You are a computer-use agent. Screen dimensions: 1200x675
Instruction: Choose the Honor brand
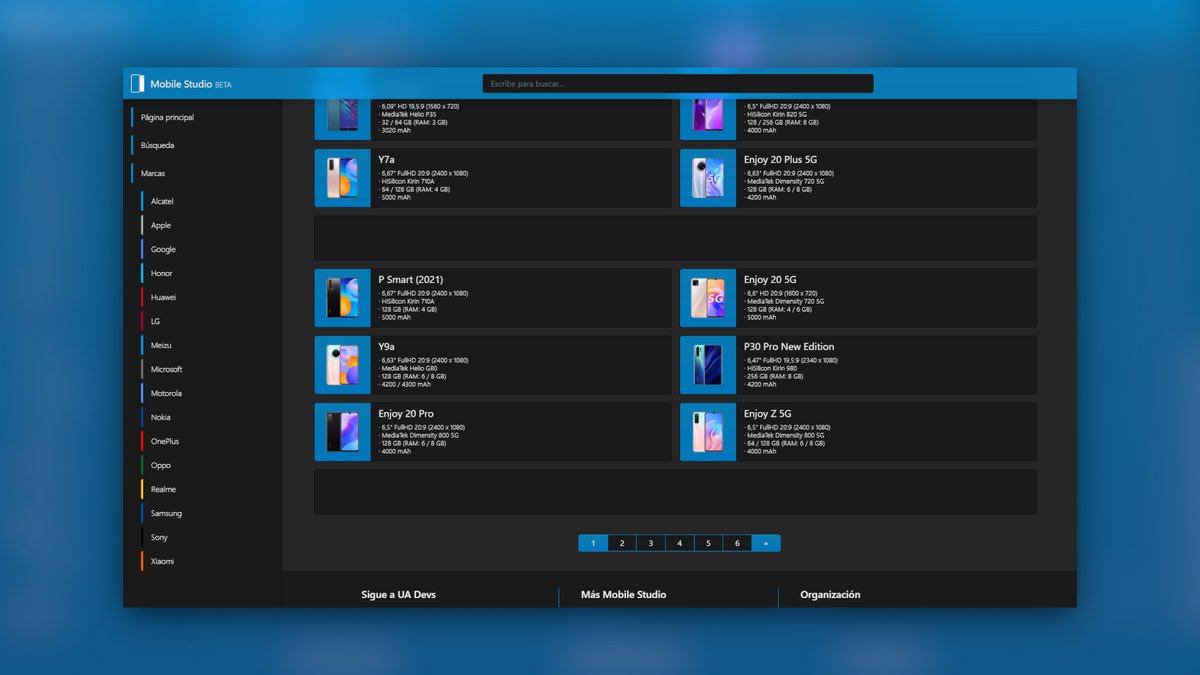tap(162, 273)
